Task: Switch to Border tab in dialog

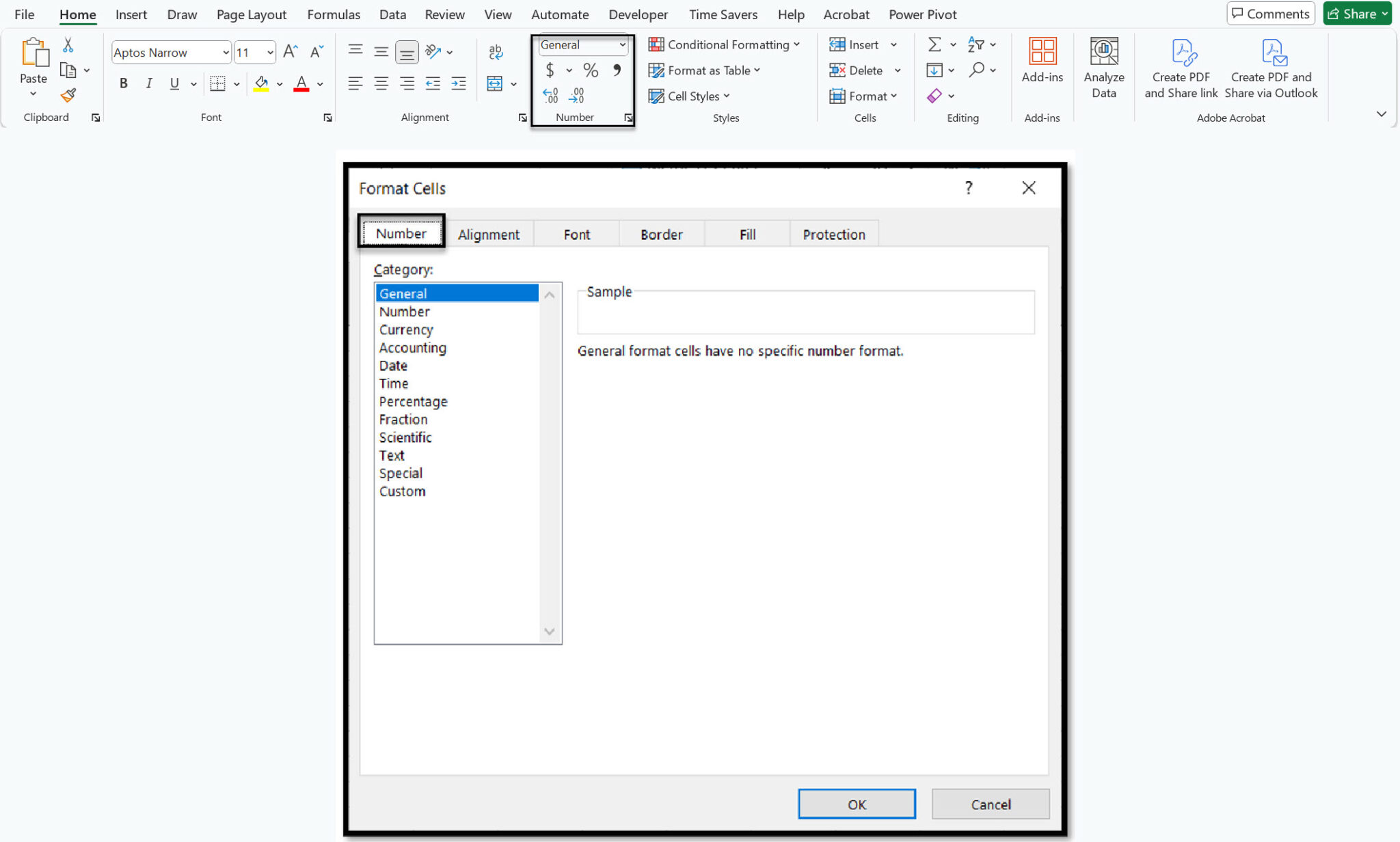Action: [x=662, y=234]
